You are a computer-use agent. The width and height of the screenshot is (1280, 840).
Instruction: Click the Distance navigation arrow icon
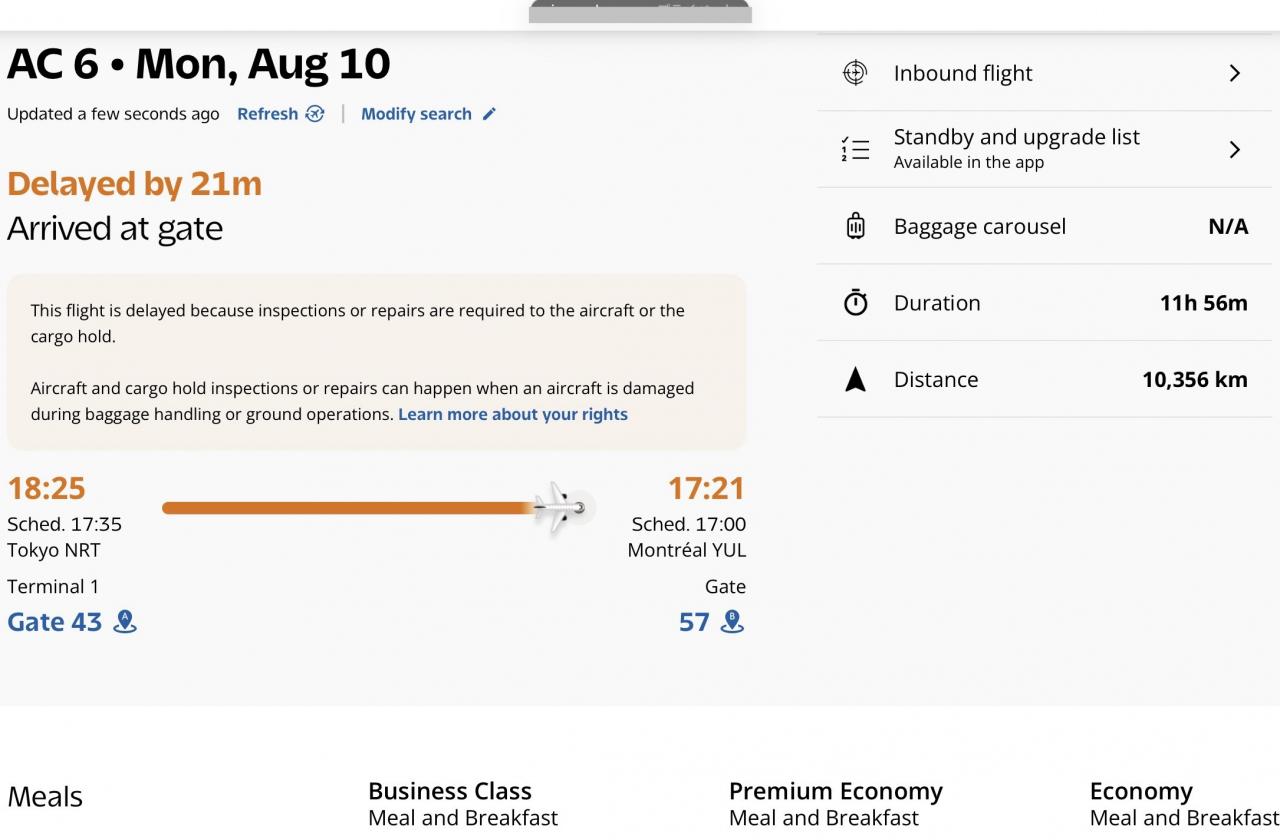(x=855, y=380)
